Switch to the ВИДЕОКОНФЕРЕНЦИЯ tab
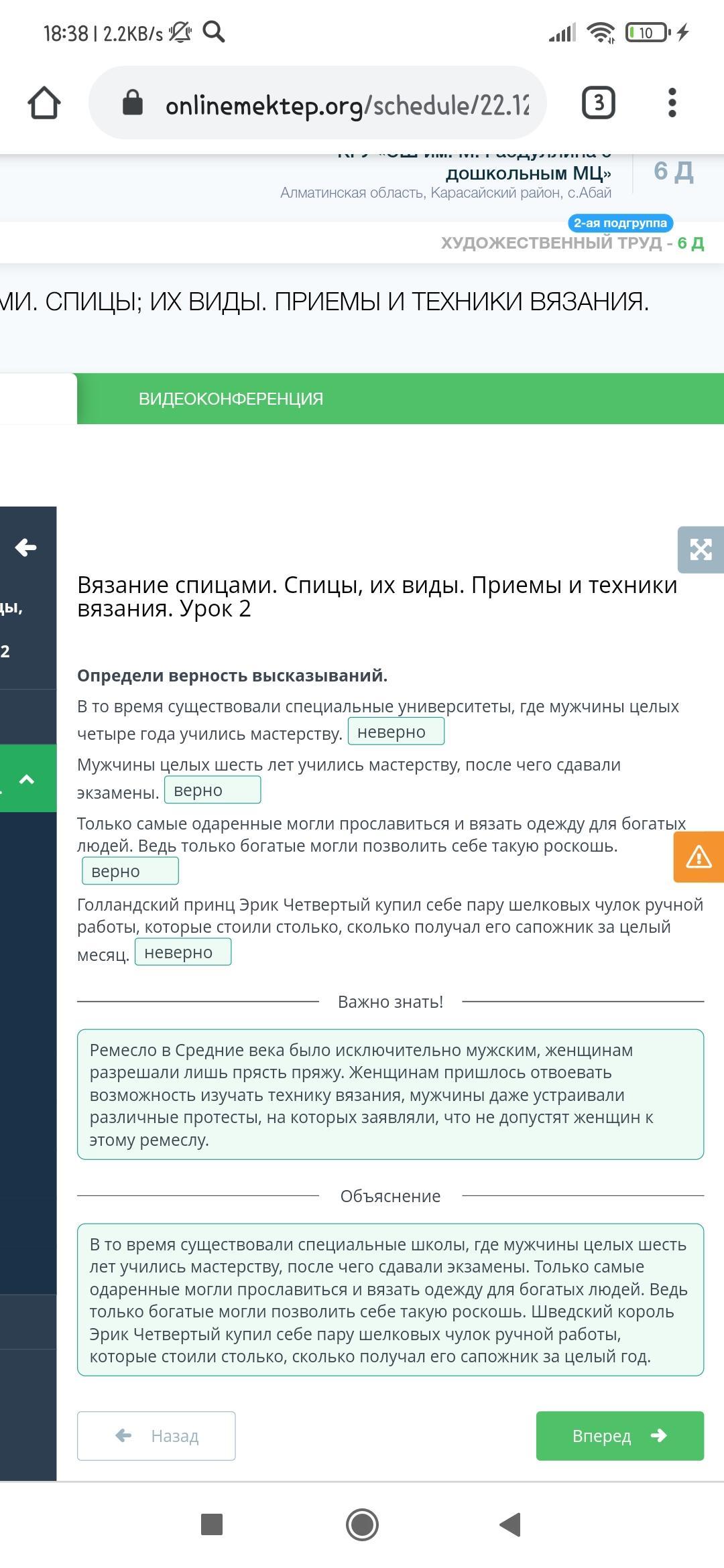Viewport: 724px width, 1568px height. point(231,399)
